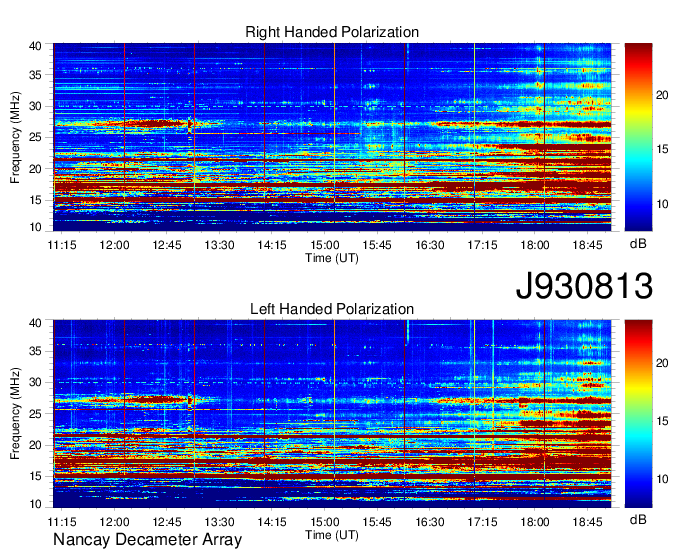The image size is (680, 552).
Task: Select the J930813 observation label
Action: click(584, 286)
